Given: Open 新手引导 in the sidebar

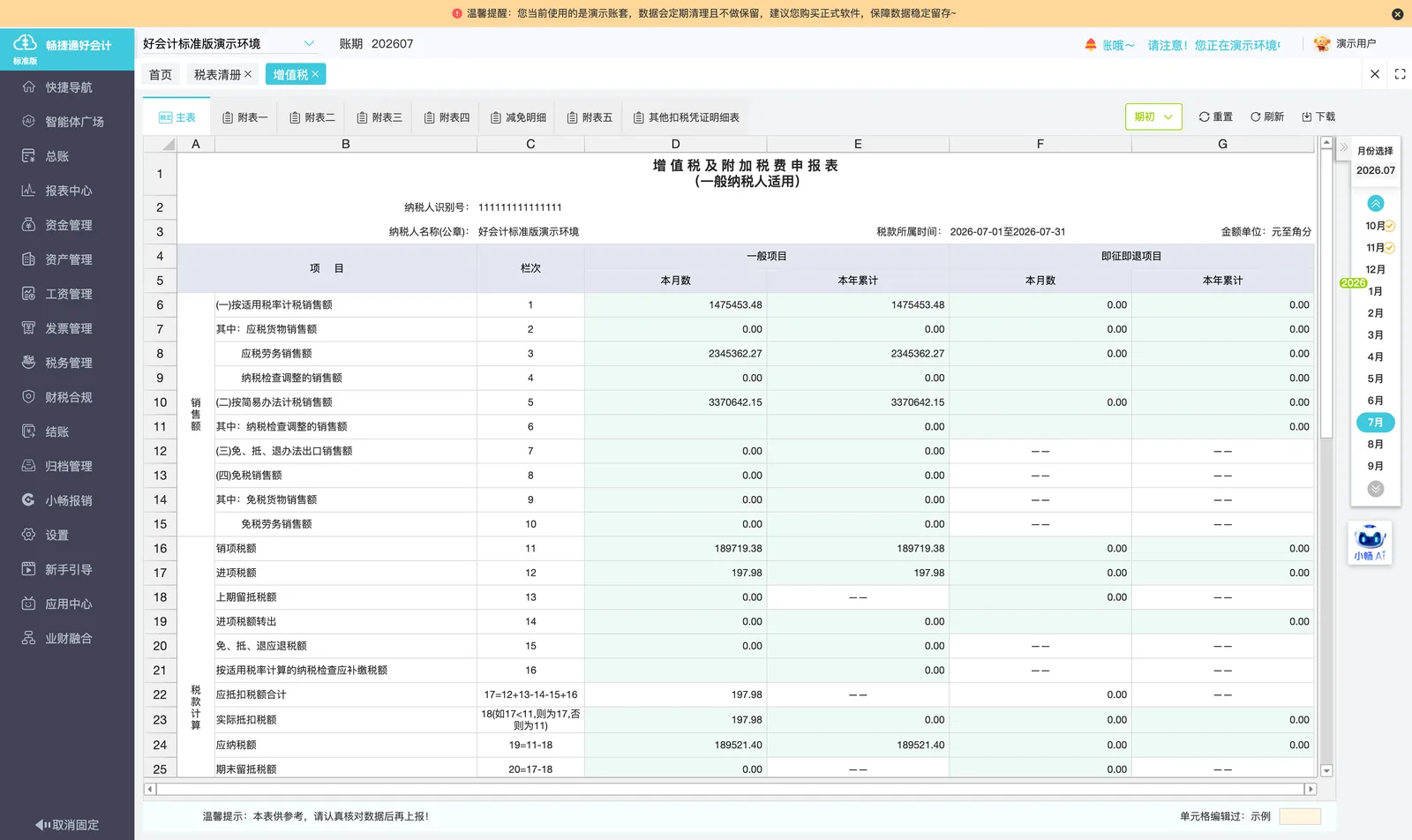Looking at the screenshot, I should tap(68, 569).
